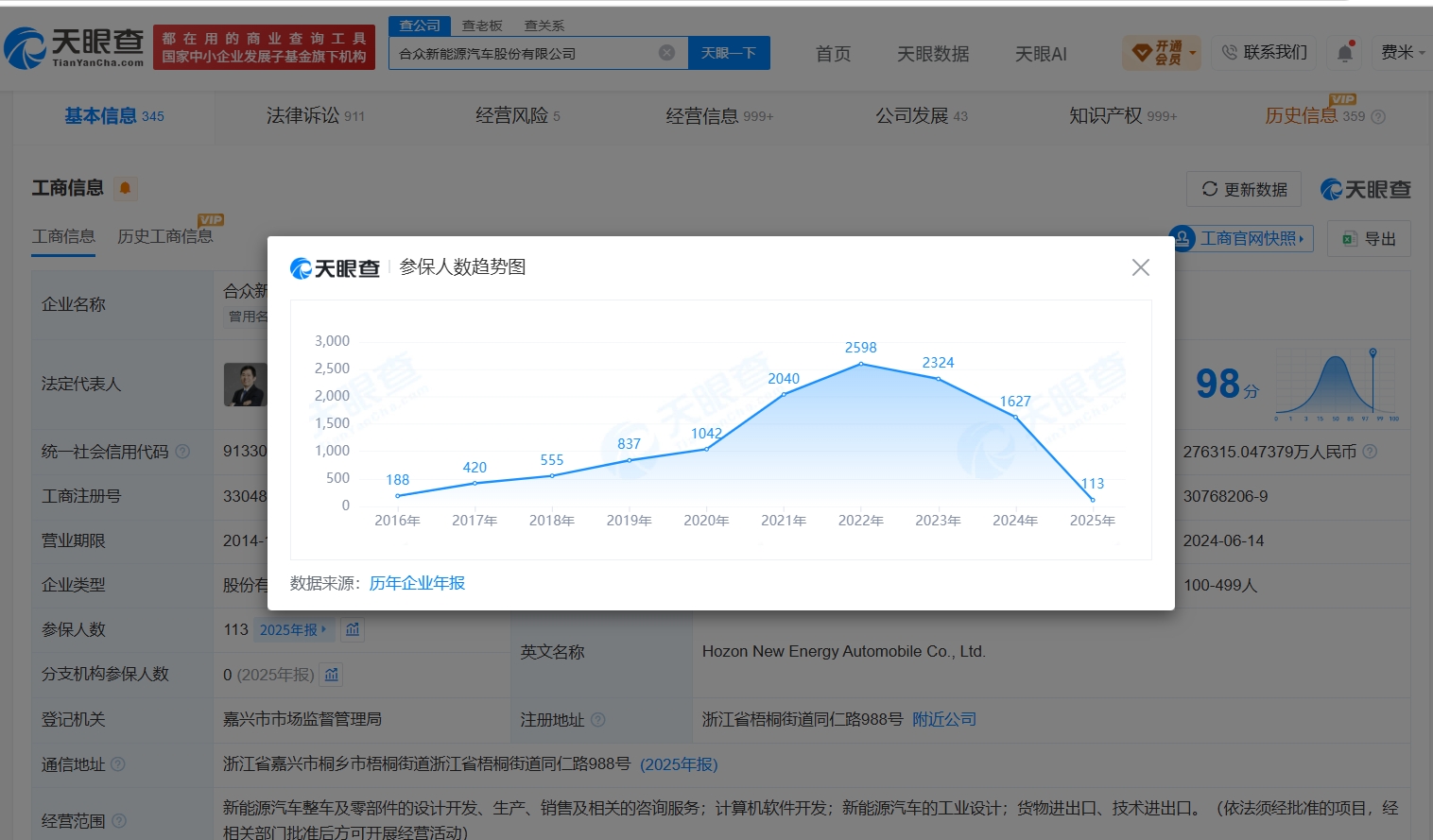The width and height of the screenshot is (1433, 840).
Task: Expand the 2025年报 tag beside 113
Action: click(293, 629)
